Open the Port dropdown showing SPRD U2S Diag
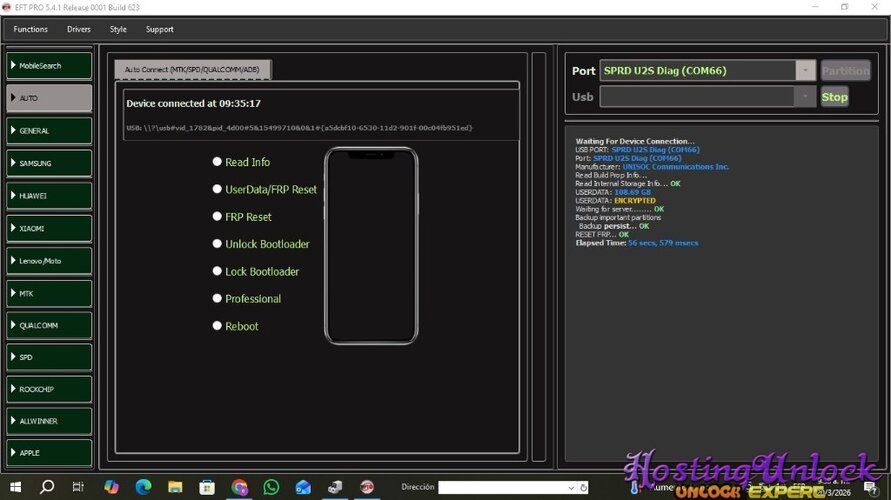The height and width of the screenshot is (500, 891). tap(806, 71)
